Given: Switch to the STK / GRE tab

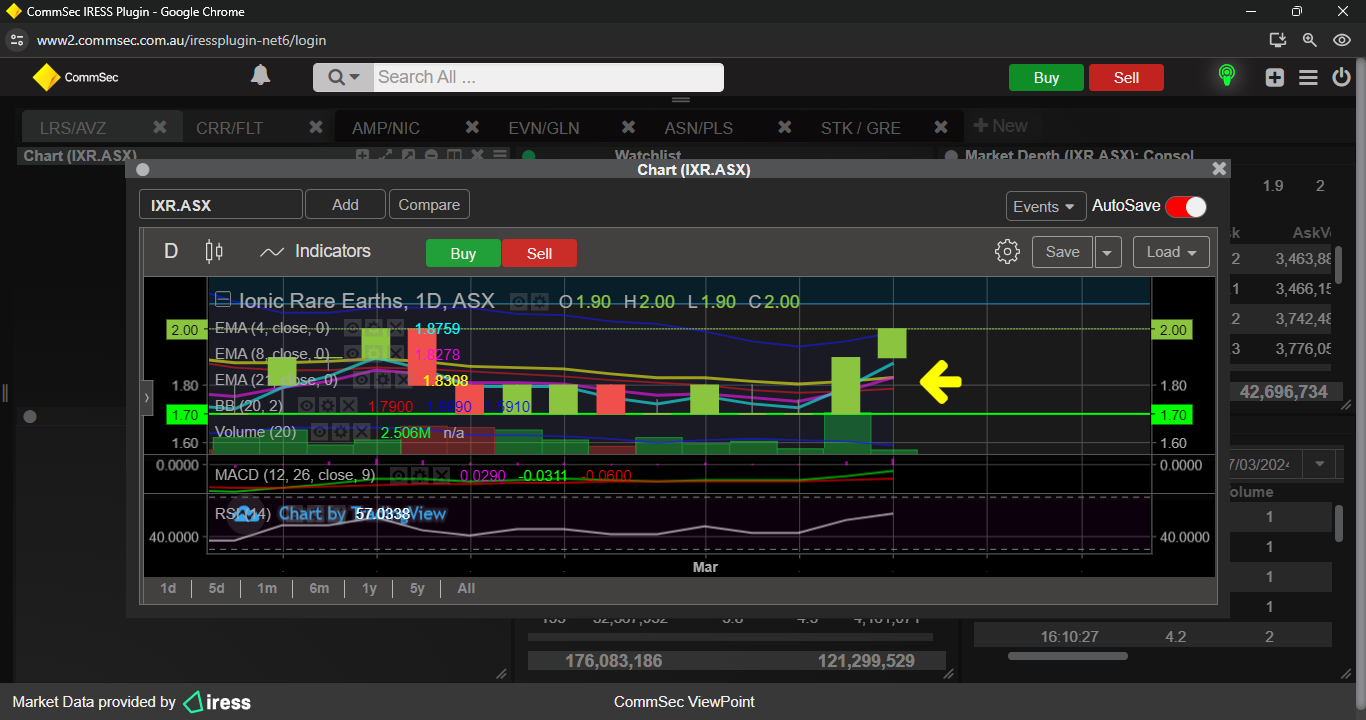Looking at the screenshot, I should point(860,128).
